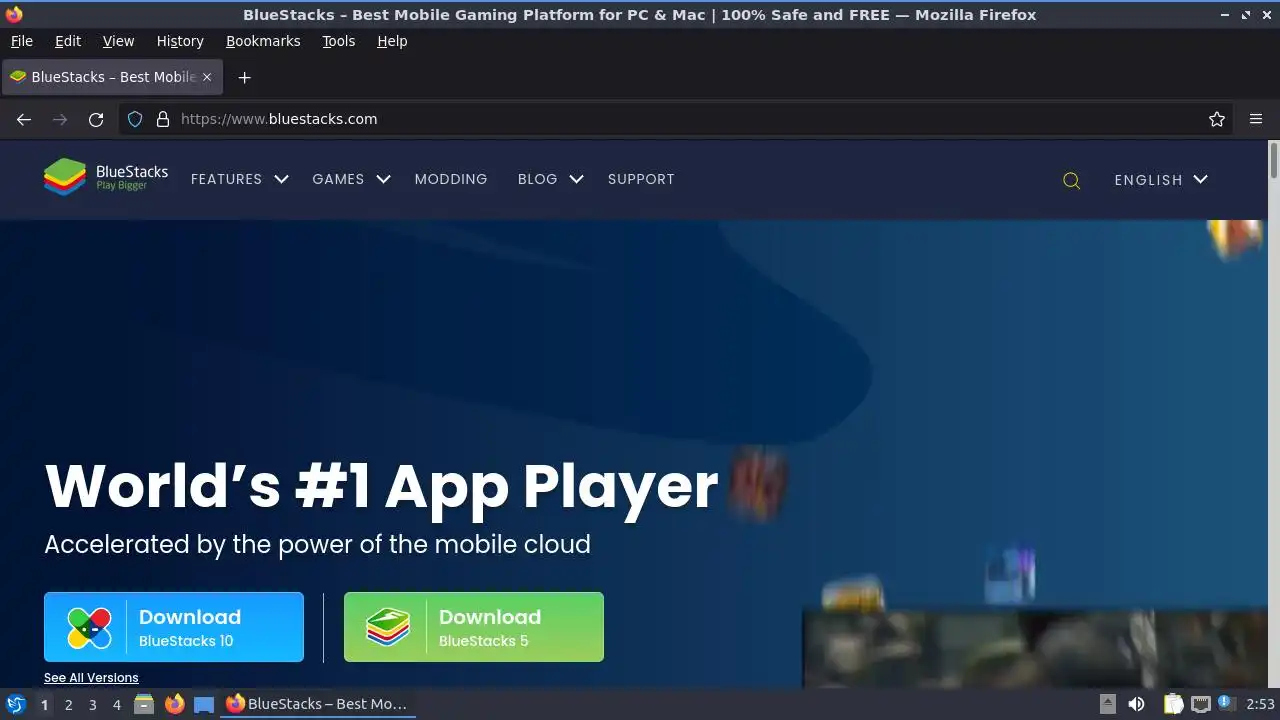Screen dimensions: 1280x720
Task: Click the BlueStacks 5 stacked-layers icon
Action: coord(388,628)
